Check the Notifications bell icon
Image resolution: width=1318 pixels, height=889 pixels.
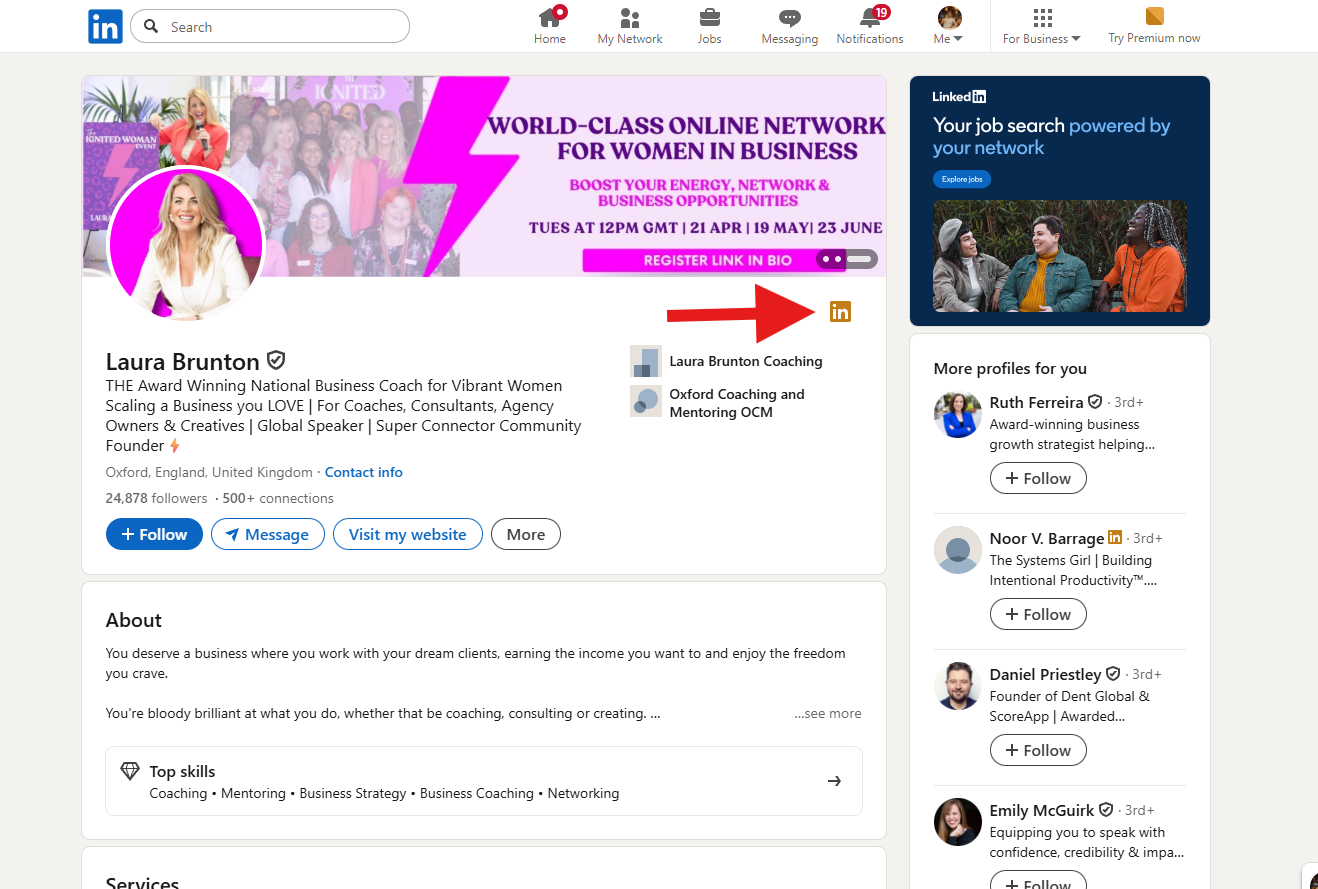pyautogui.click(x=870, y=18)
